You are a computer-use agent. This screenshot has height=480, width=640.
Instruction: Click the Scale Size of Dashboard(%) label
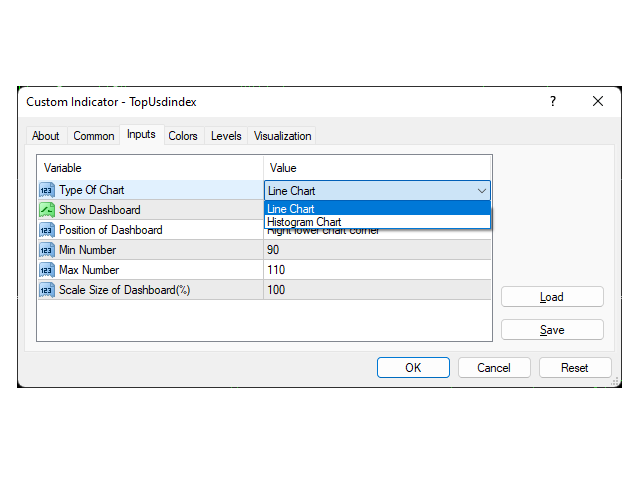pos(124,290)
